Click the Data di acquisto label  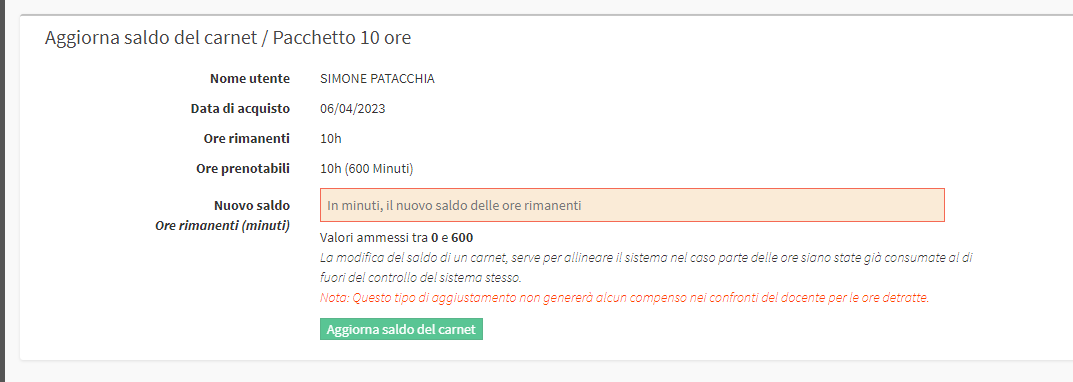pyautogui.click(x=240, y=108)
